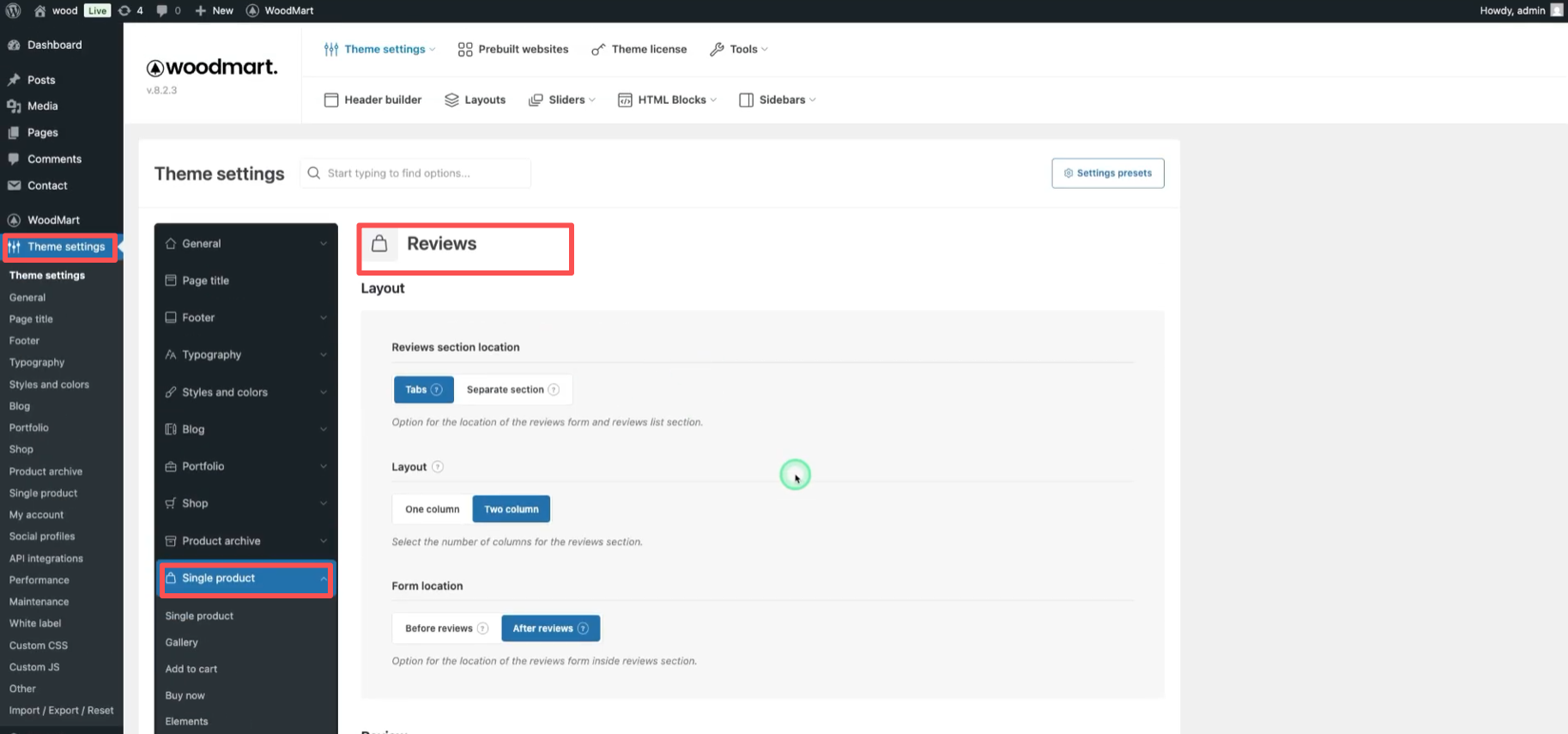The width and height of the screenshot is (1568, 734).
Task: Choose One column layout
Action: tap(432, 509)
